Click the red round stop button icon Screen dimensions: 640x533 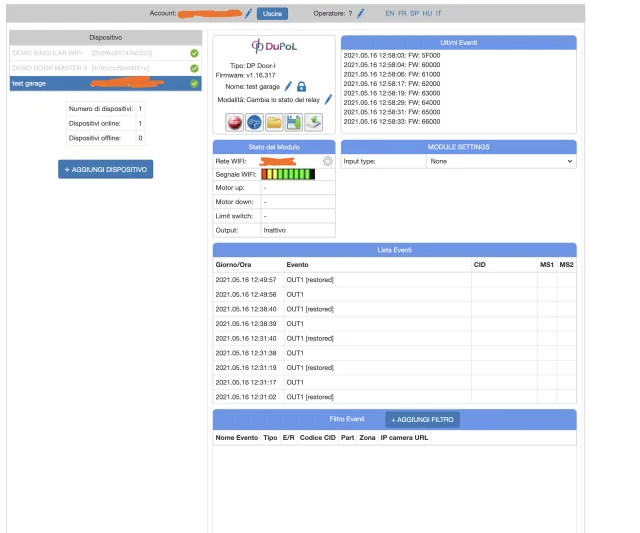(x=235, y=122)
